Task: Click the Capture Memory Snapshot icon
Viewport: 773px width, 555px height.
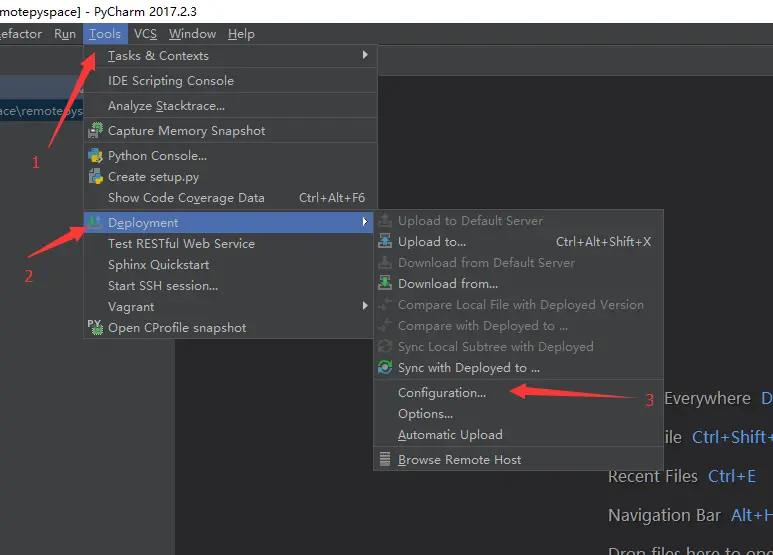Action: point(95,130)
